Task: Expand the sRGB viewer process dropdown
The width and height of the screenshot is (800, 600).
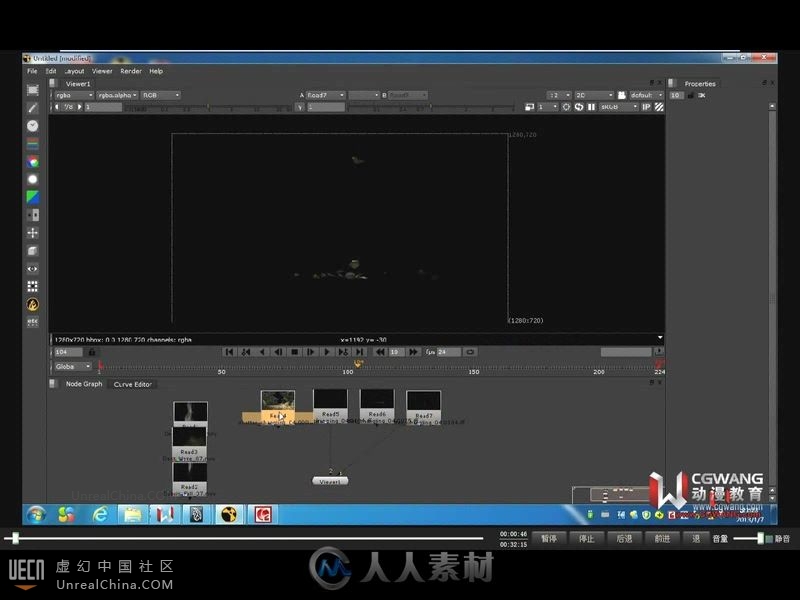Action: tap(619, 107)
